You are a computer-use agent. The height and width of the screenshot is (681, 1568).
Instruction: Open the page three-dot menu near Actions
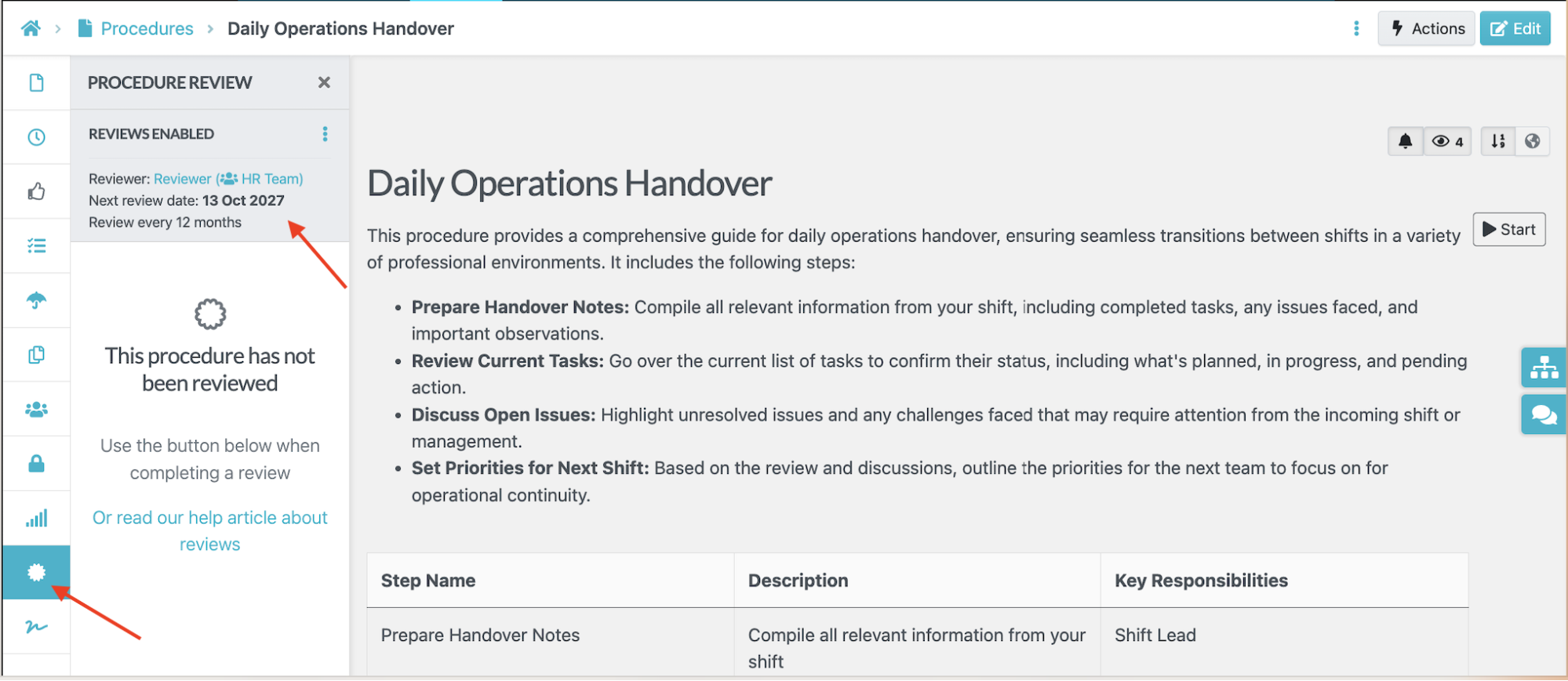[1356, 29]
